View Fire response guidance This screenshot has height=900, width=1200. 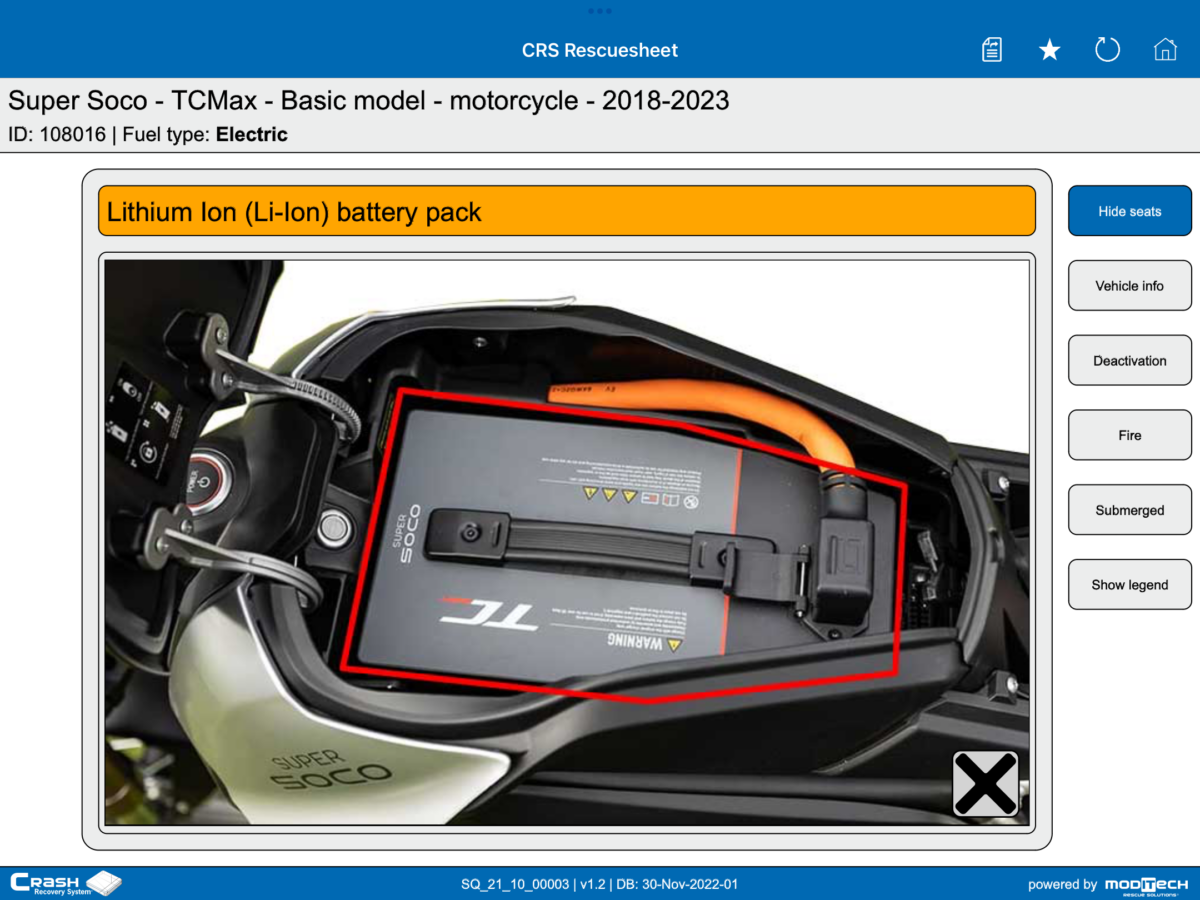click(x=1129, y=434)
